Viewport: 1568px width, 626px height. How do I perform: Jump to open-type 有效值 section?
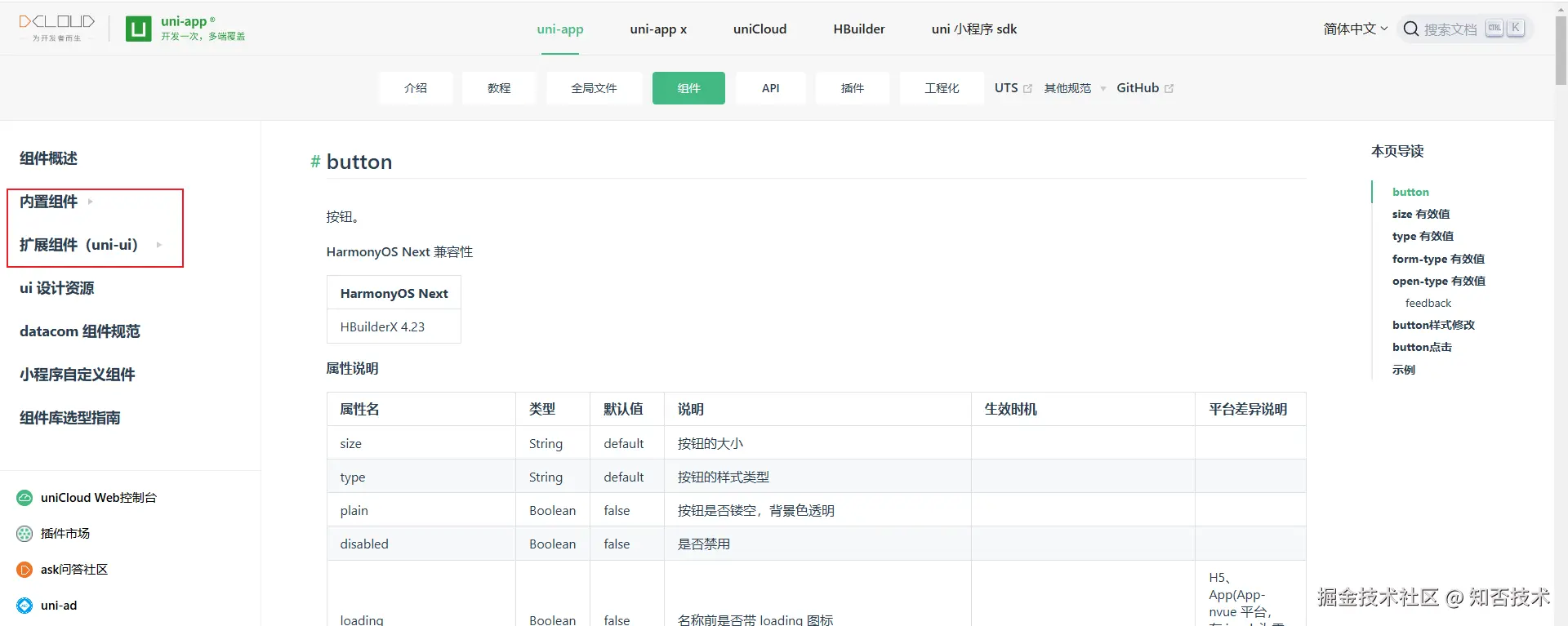pos(1439,281)
